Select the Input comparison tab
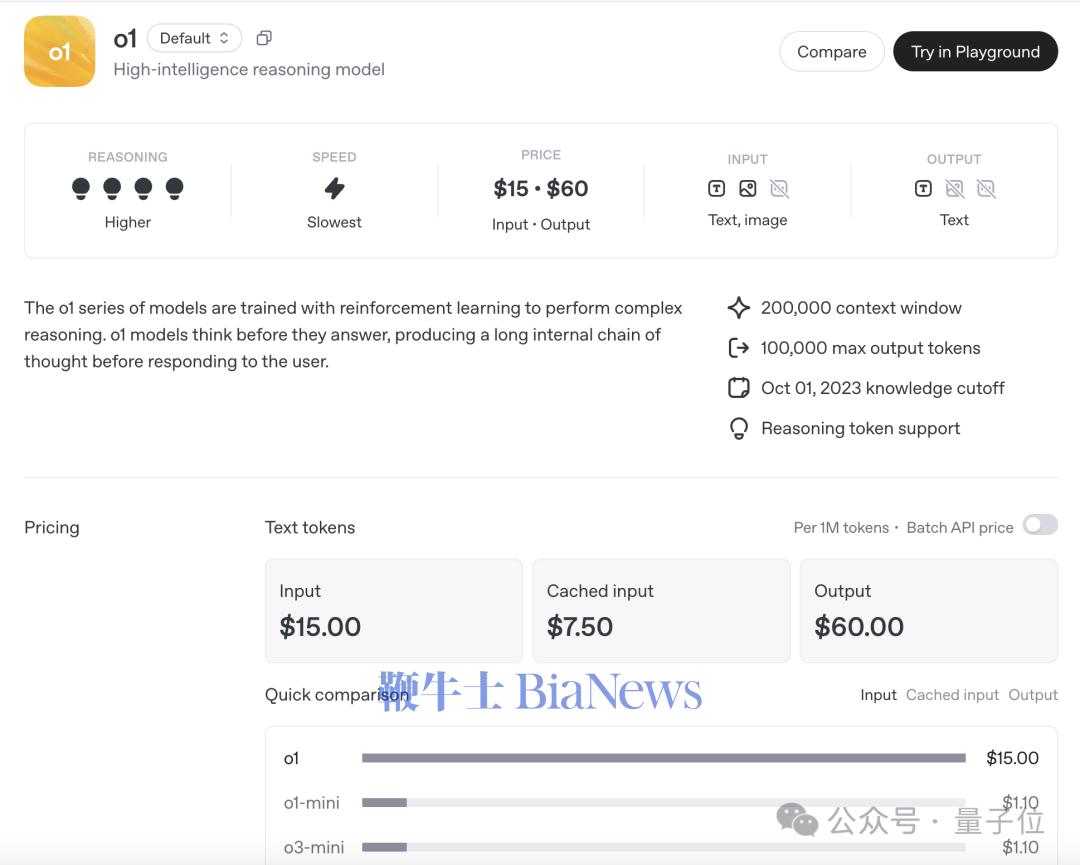The height and width of the screenshot is (865, 1080). (878, 695)
